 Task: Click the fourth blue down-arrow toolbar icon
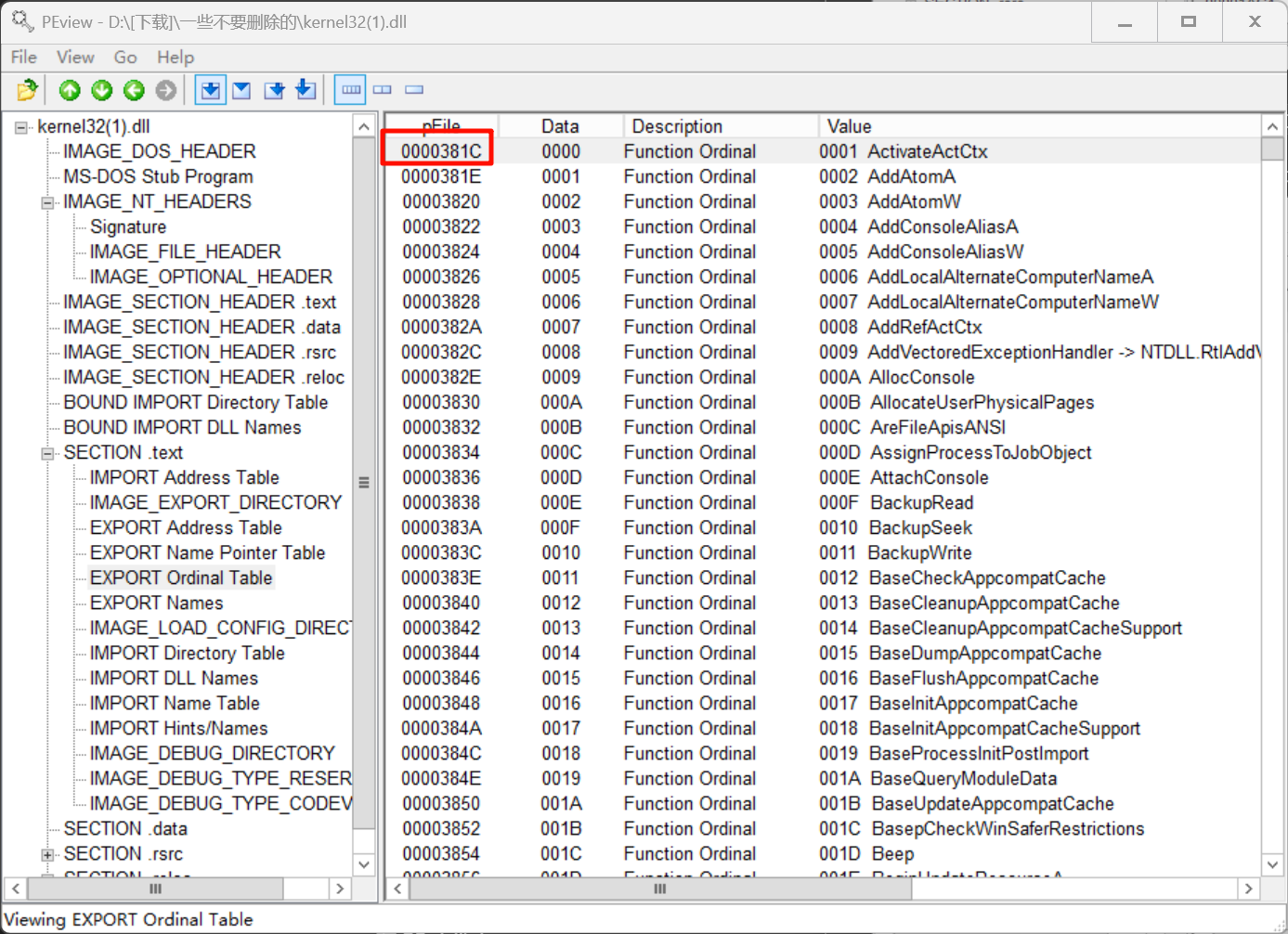(x=306, y=90)
